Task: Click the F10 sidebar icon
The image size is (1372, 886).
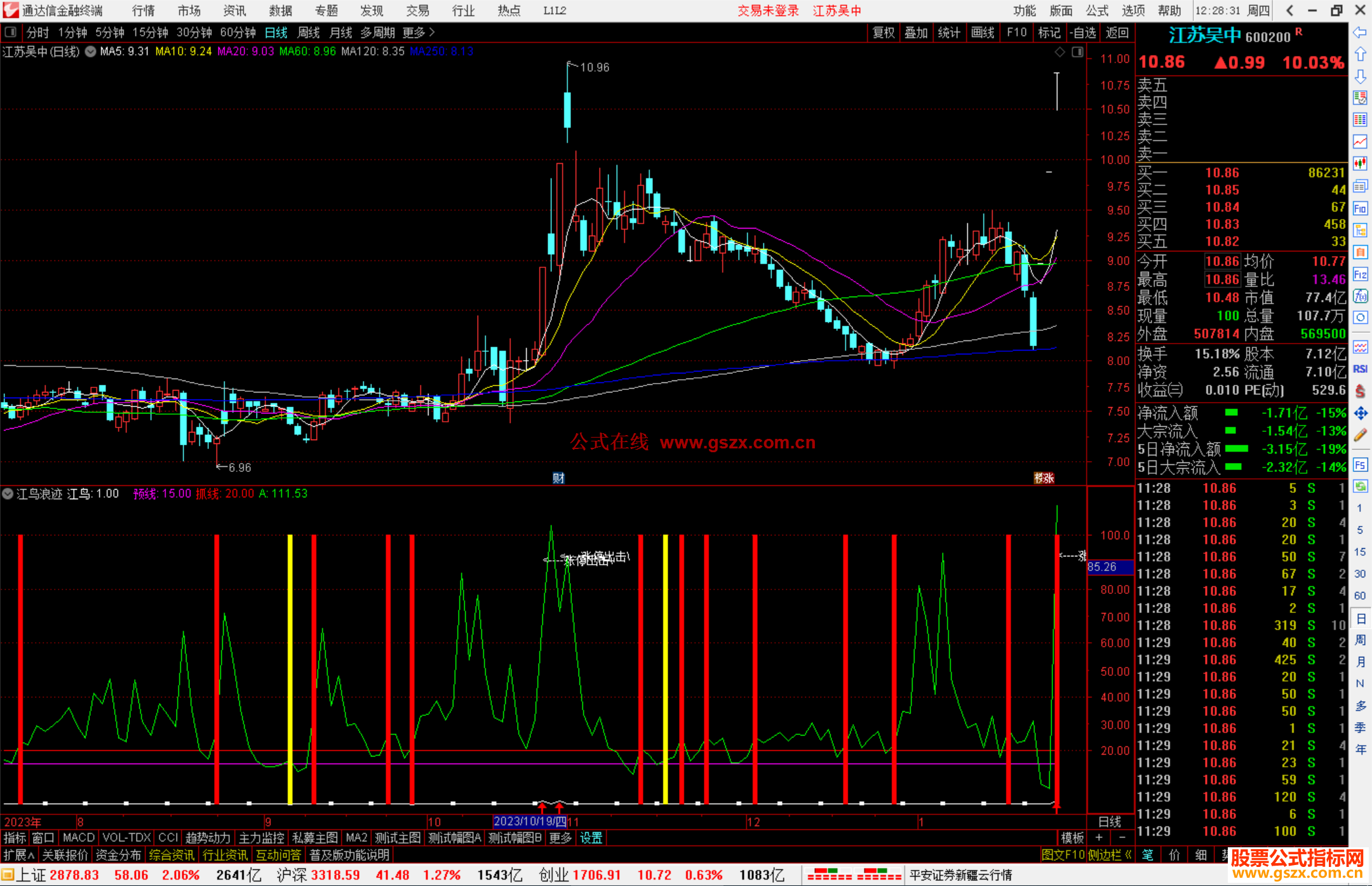Action: point(1360,208)
